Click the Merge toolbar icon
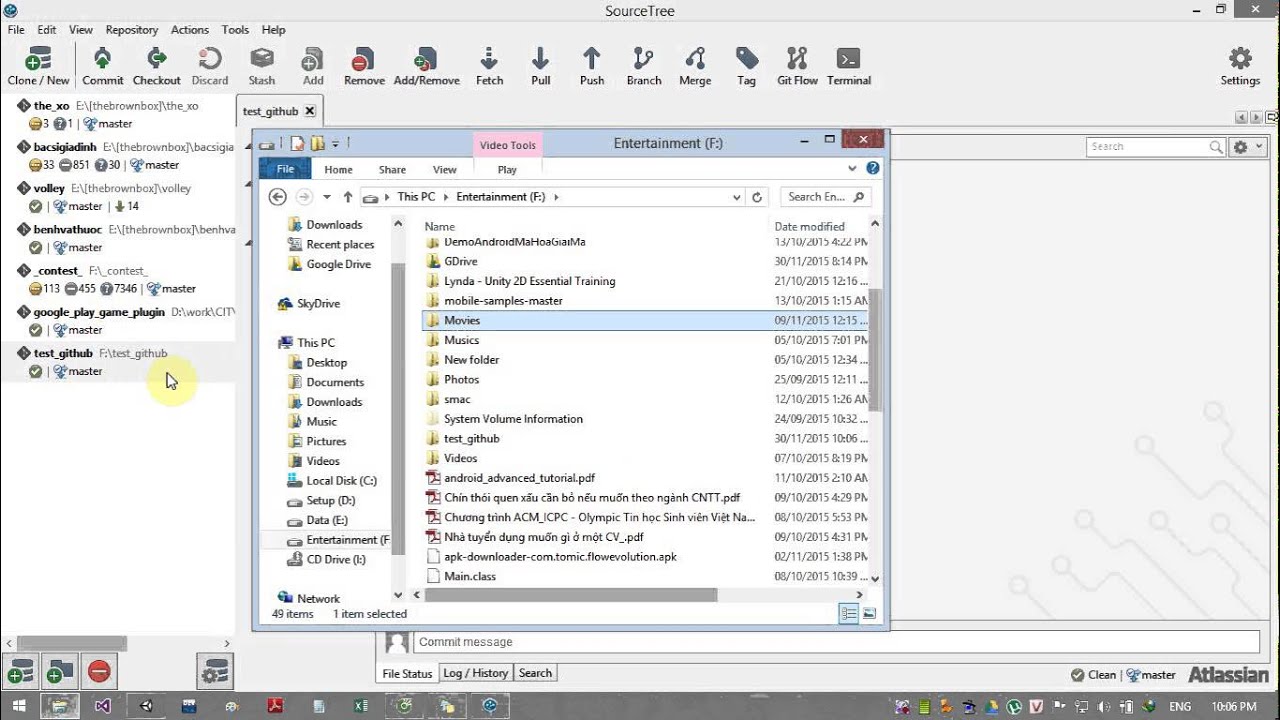The image size is (1280, 720). click(695, 66)
